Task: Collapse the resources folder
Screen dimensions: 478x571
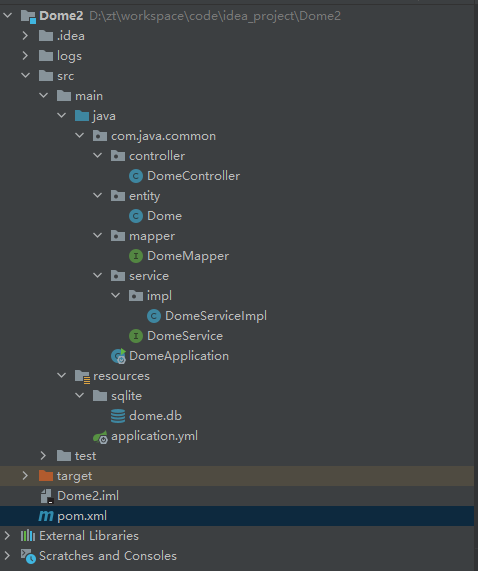Action: click(62, 375)
